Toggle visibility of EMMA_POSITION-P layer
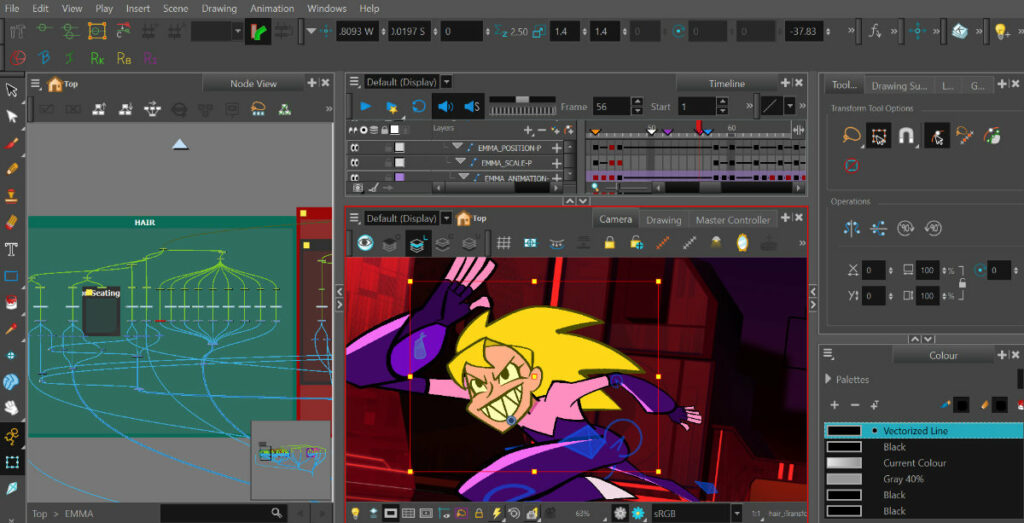Screen dimensions: 1024x523 tap(355, 148)
